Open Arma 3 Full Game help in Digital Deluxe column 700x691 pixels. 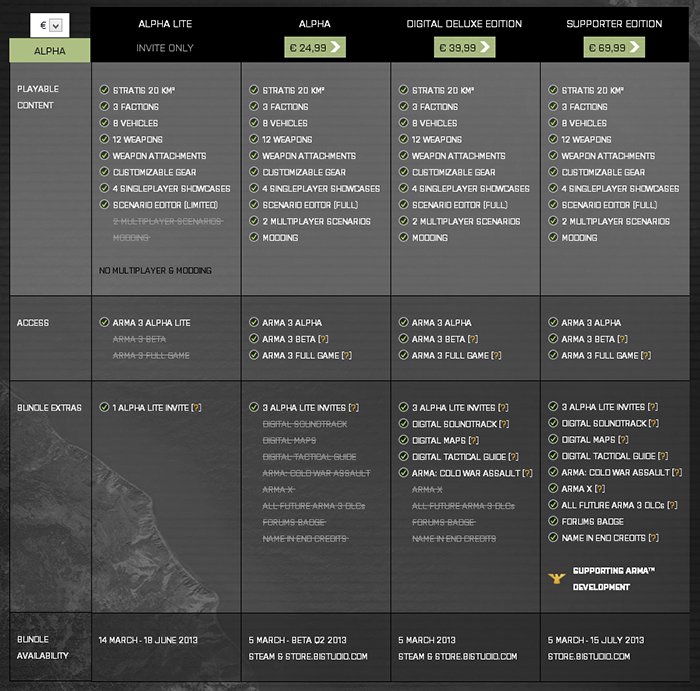(496, 355)
